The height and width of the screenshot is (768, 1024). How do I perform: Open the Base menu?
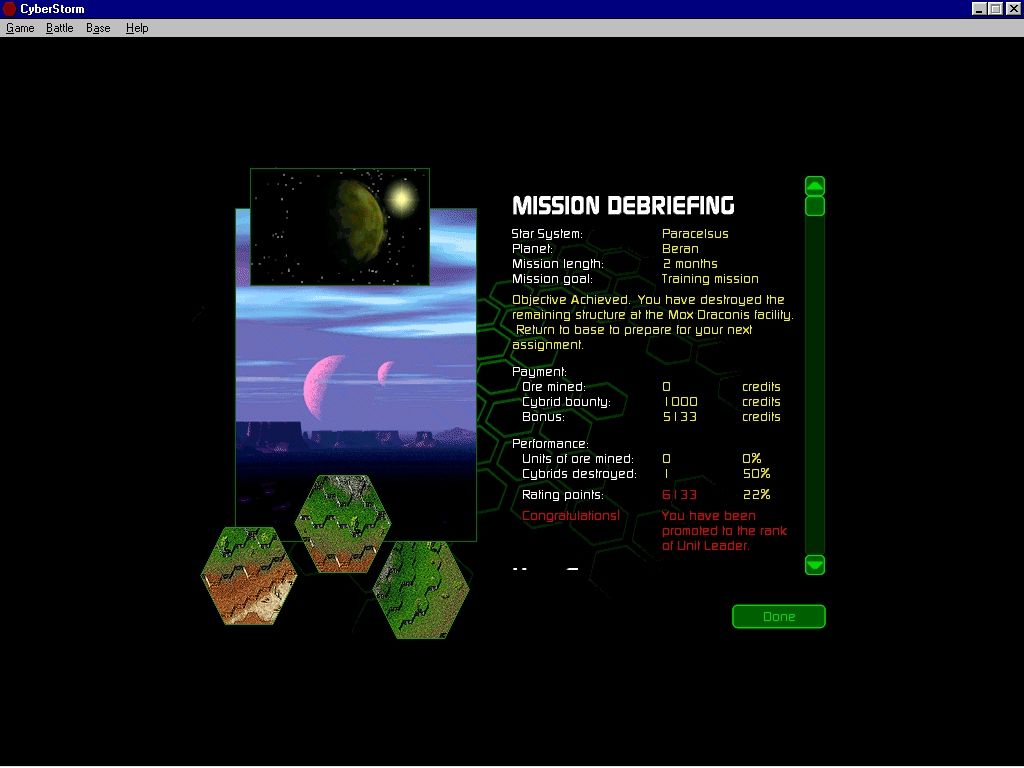tap(97, 28)
